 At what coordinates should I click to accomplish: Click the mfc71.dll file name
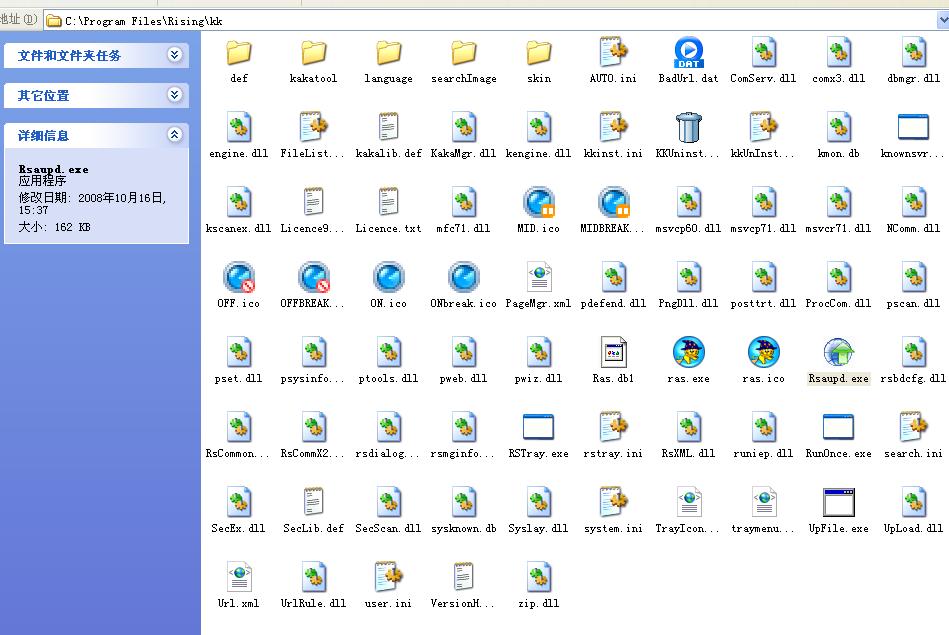tap(464, 228)
